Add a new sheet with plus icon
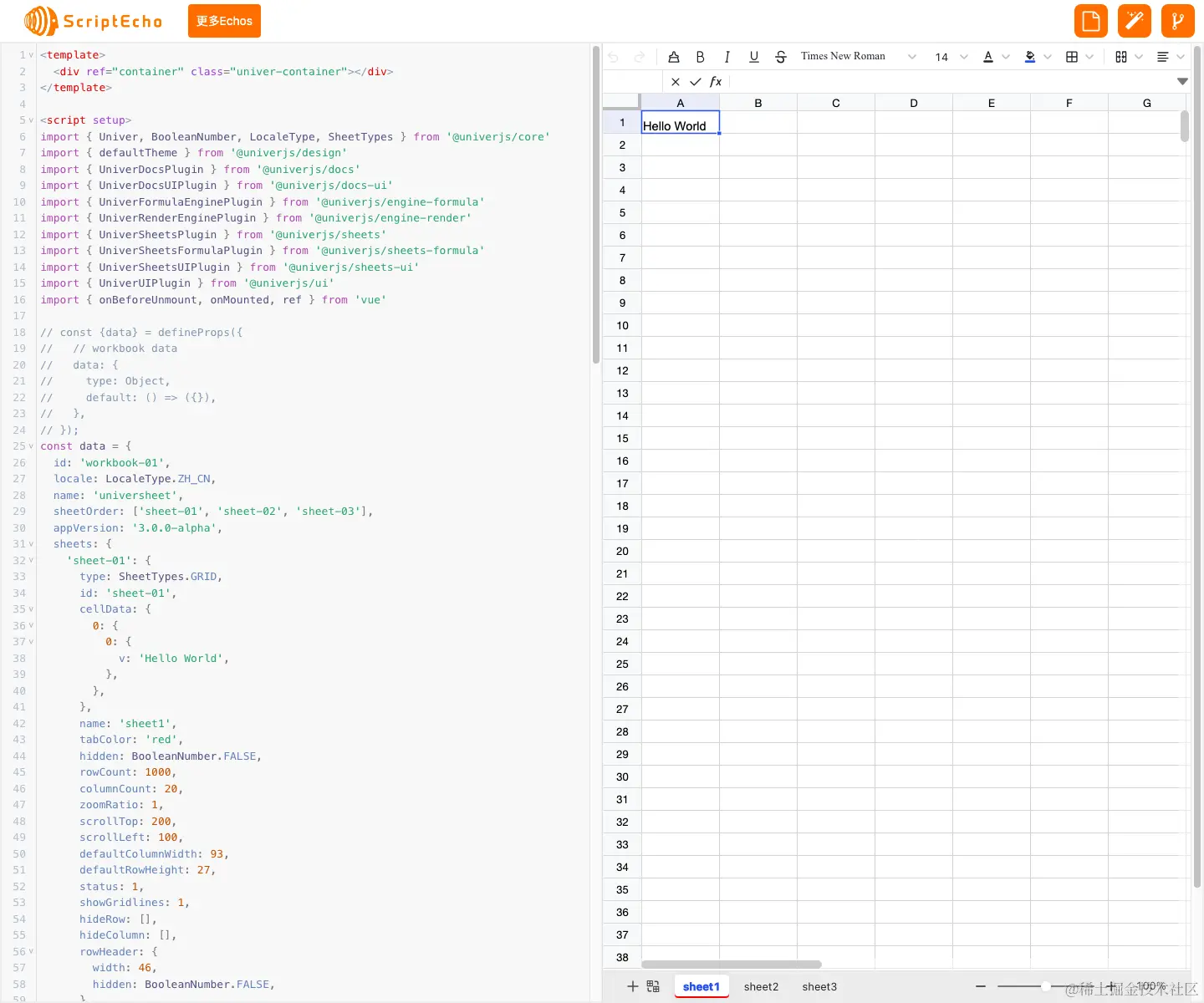The width and height of the screenshot is (1204, 1003). 633,986
